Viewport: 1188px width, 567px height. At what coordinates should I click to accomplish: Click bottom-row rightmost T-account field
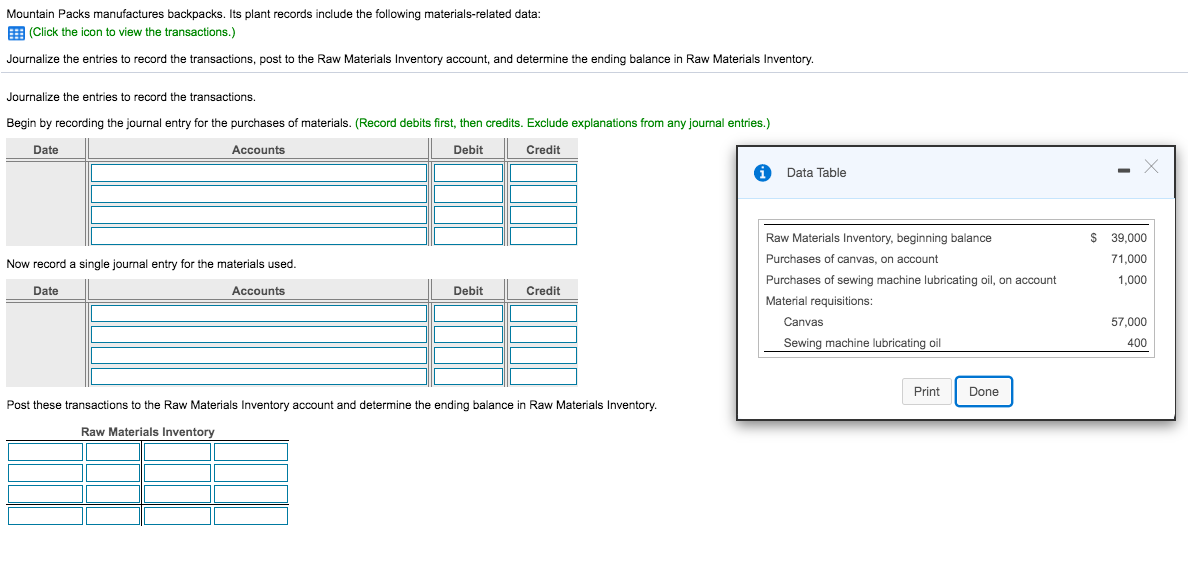pos(251,515)
